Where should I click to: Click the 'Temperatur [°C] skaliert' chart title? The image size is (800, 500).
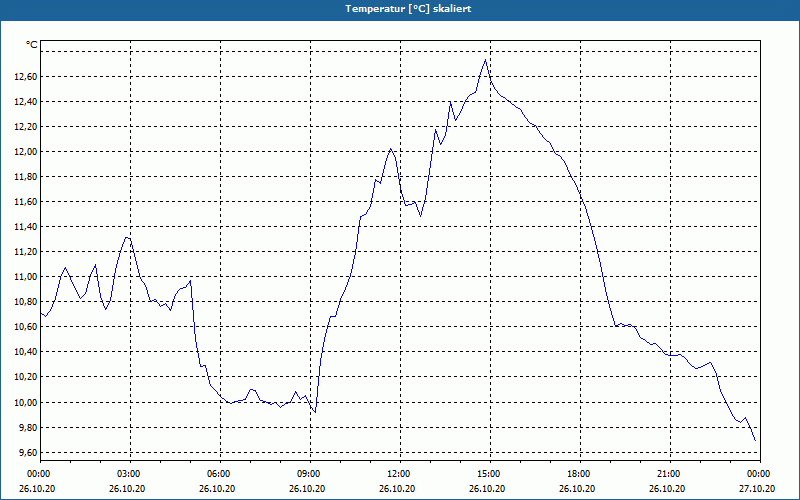tap(408, 9)
